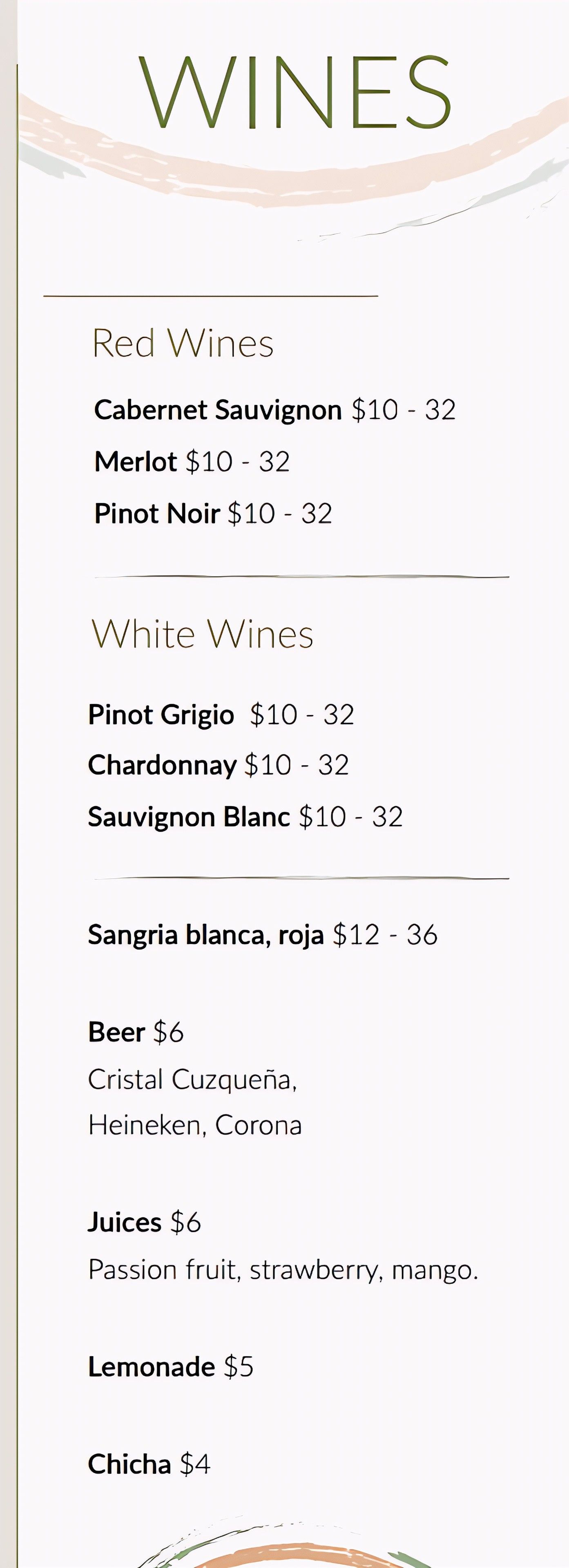Choose the Lemonade item
Viewport: 569px width, 1568px height.
click(x=151, y=1367)
